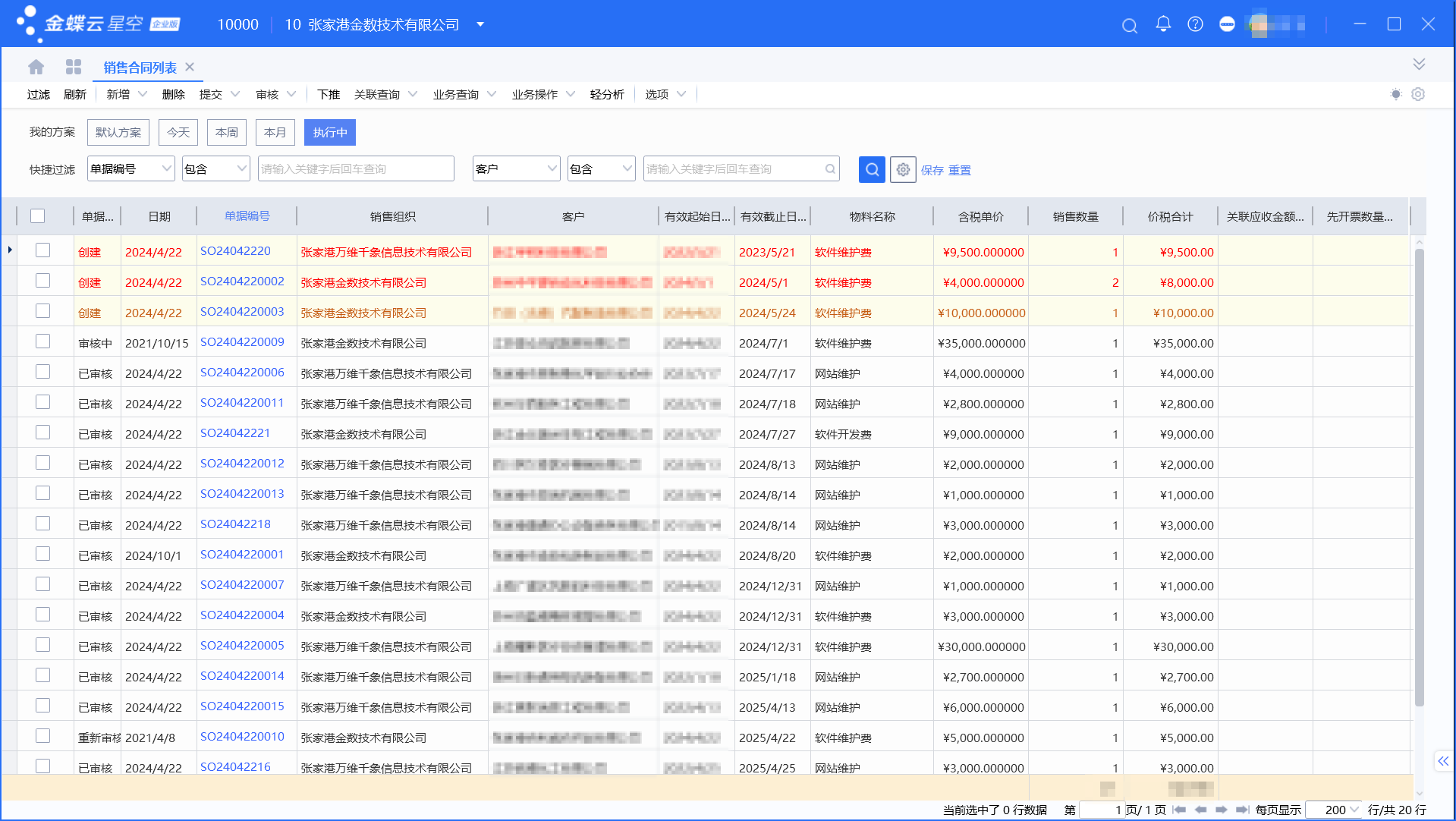Check the row SO2404220013 checkbox

pyautogui.click(x=42, y=493)
